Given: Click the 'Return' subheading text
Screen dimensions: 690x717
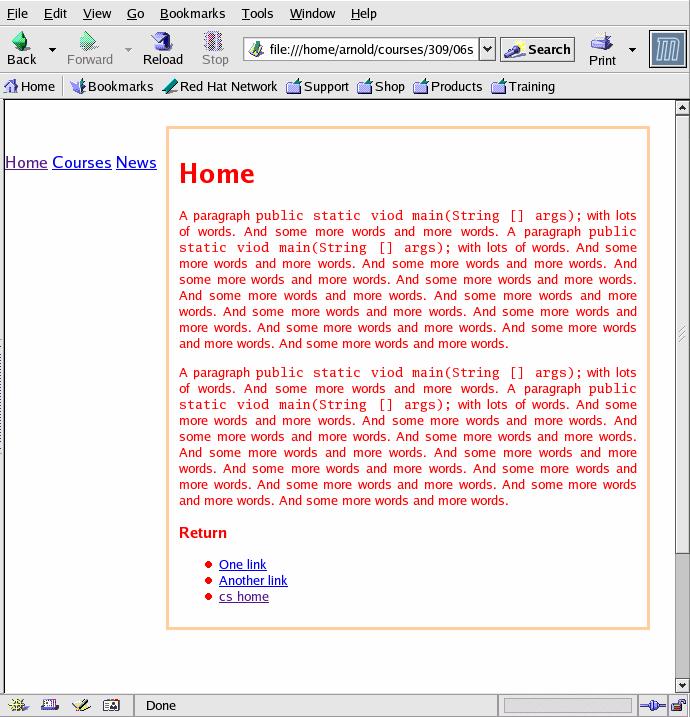Looking at the screenshot, I should [203, 533].
